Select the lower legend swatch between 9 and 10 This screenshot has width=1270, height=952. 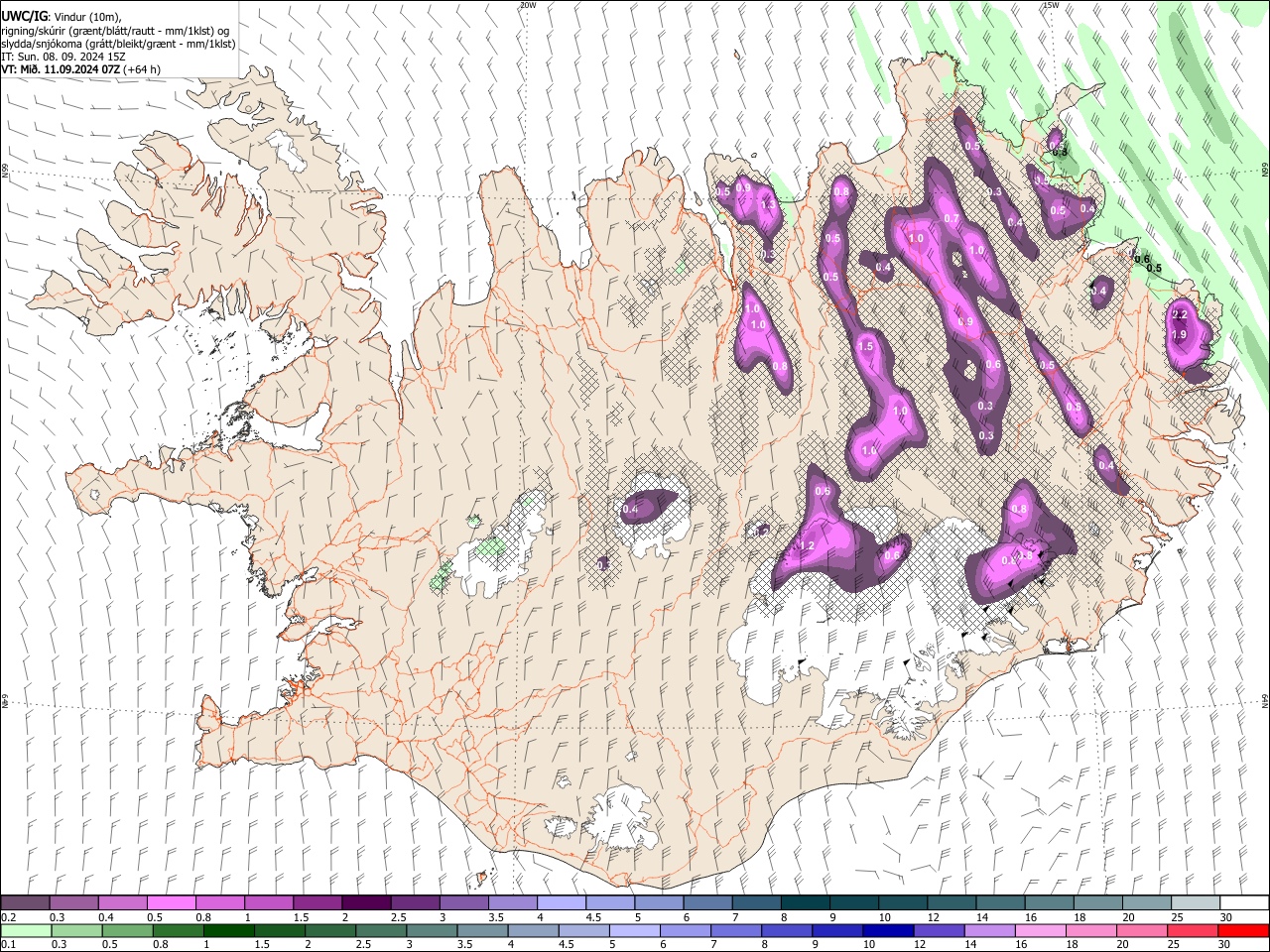(838, 930)
